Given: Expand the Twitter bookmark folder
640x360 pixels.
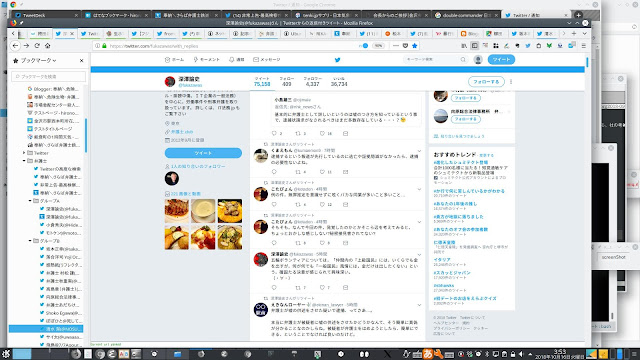Looking at the screenshot, I should 24,153.
